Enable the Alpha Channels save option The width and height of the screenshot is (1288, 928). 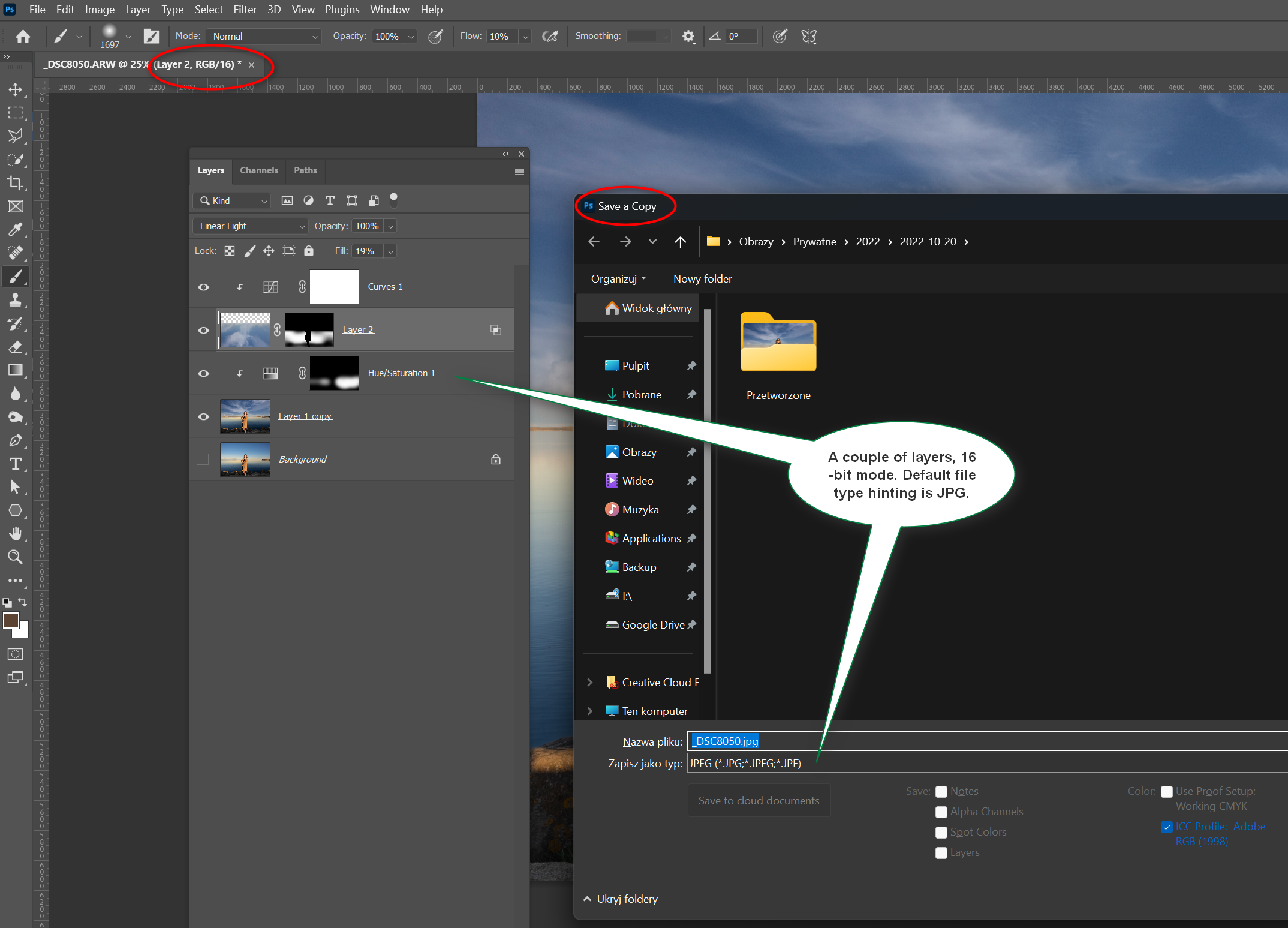(x=941, y=812)
